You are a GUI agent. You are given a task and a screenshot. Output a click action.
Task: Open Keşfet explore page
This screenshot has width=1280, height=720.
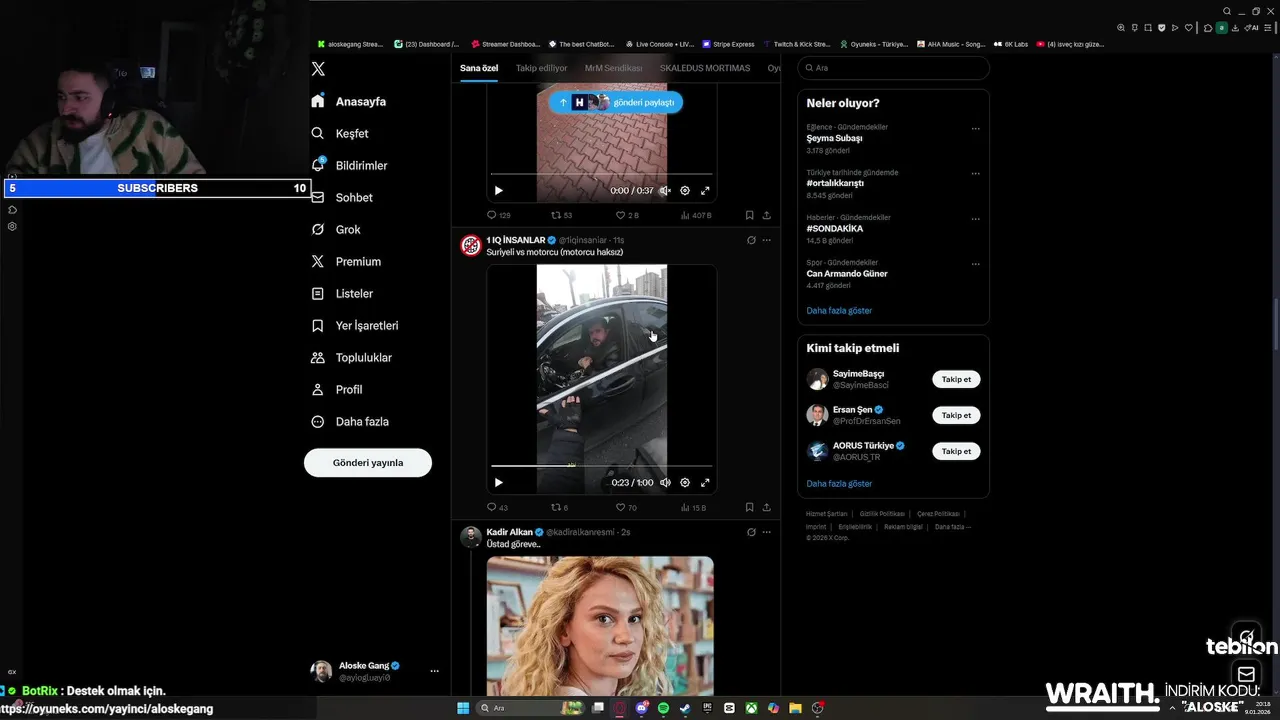(x=340, y=133)
